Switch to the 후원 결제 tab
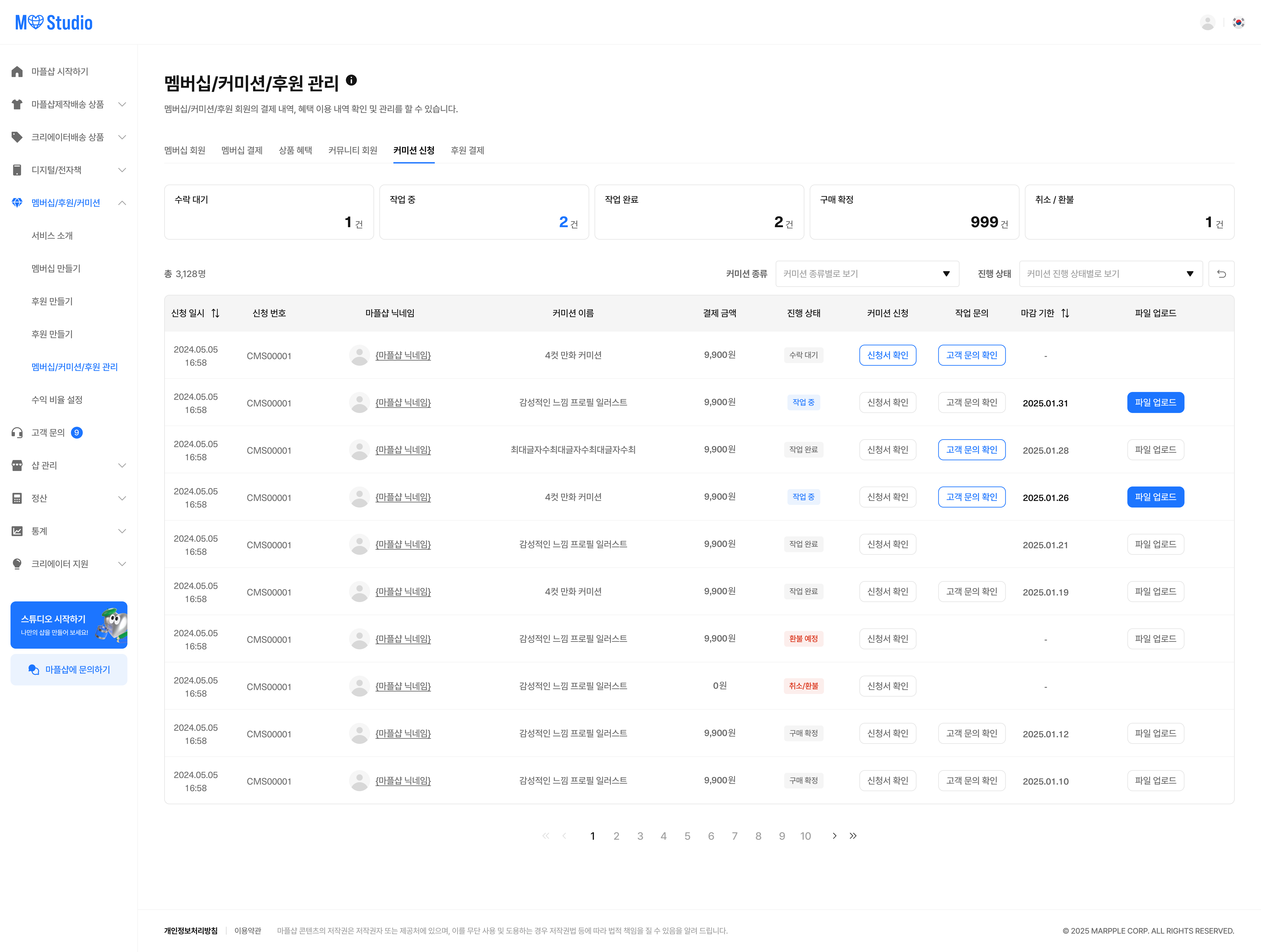Image resolution: width=1261 pixels, height=952 pixels. click(x=467, y=150)
